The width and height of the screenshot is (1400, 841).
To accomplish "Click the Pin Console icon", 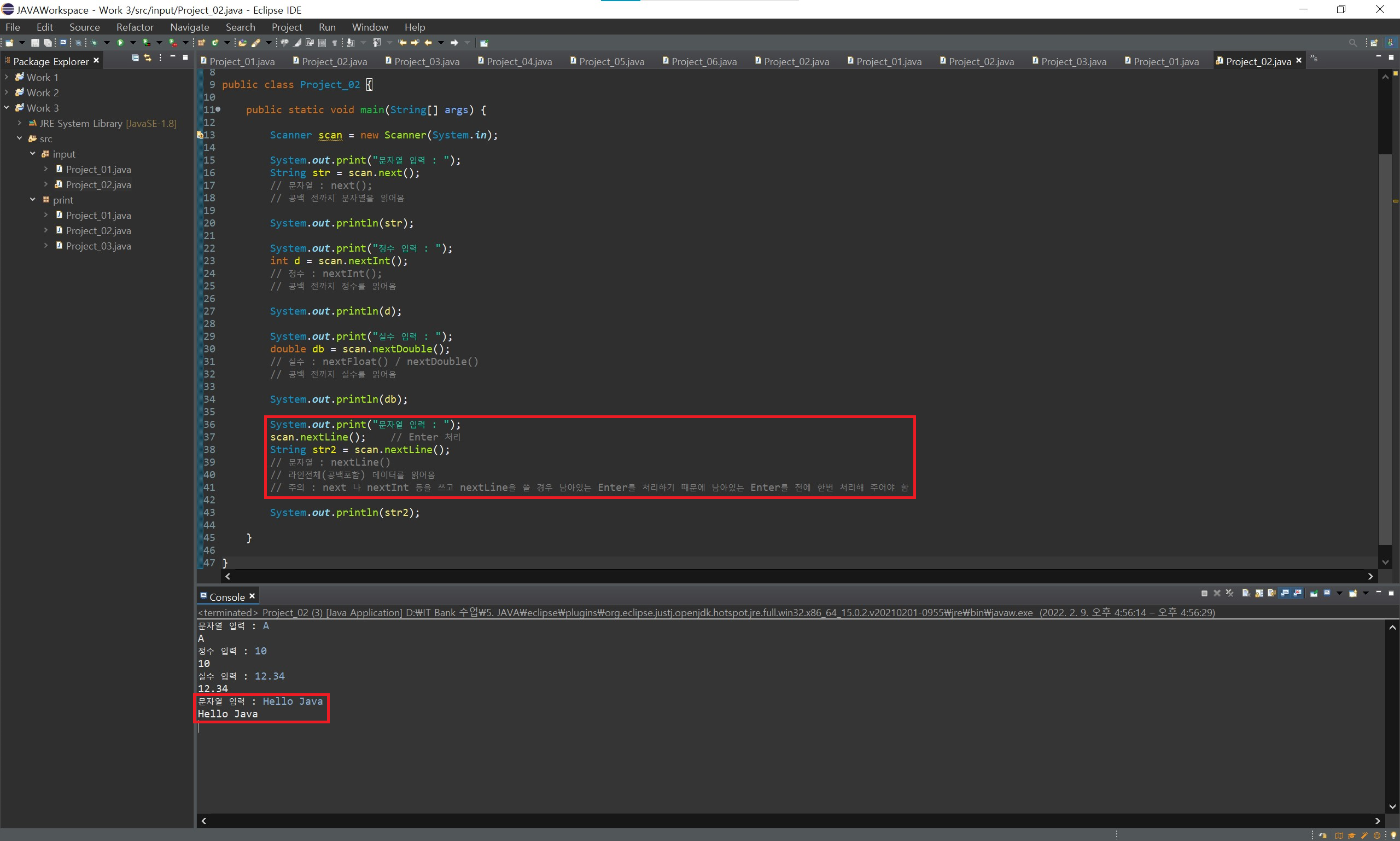I will pyautogui.click(x=1314, y=593).
